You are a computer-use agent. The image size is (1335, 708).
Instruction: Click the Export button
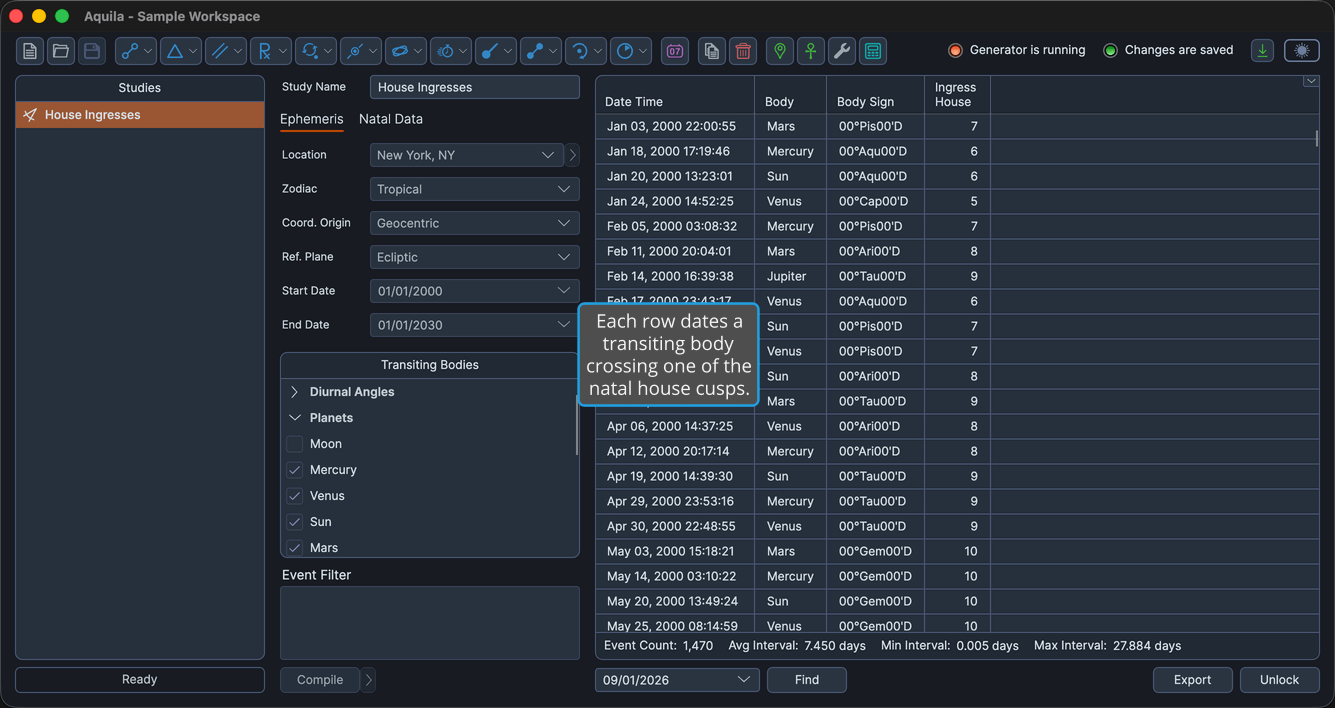tap(1193, 680)
